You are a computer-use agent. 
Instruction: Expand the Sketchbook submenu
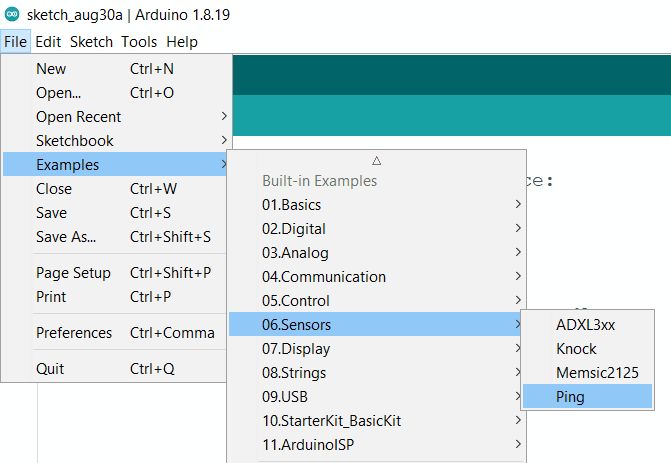[75, 141]
